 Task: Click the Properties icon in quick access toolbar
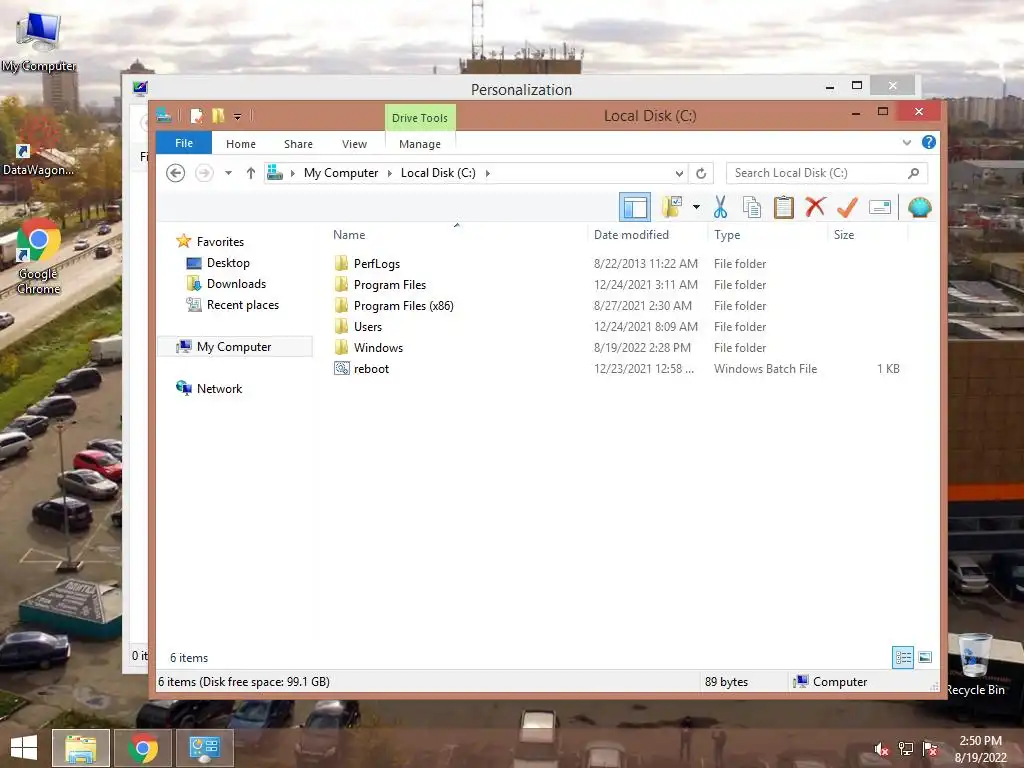point(197,116)
